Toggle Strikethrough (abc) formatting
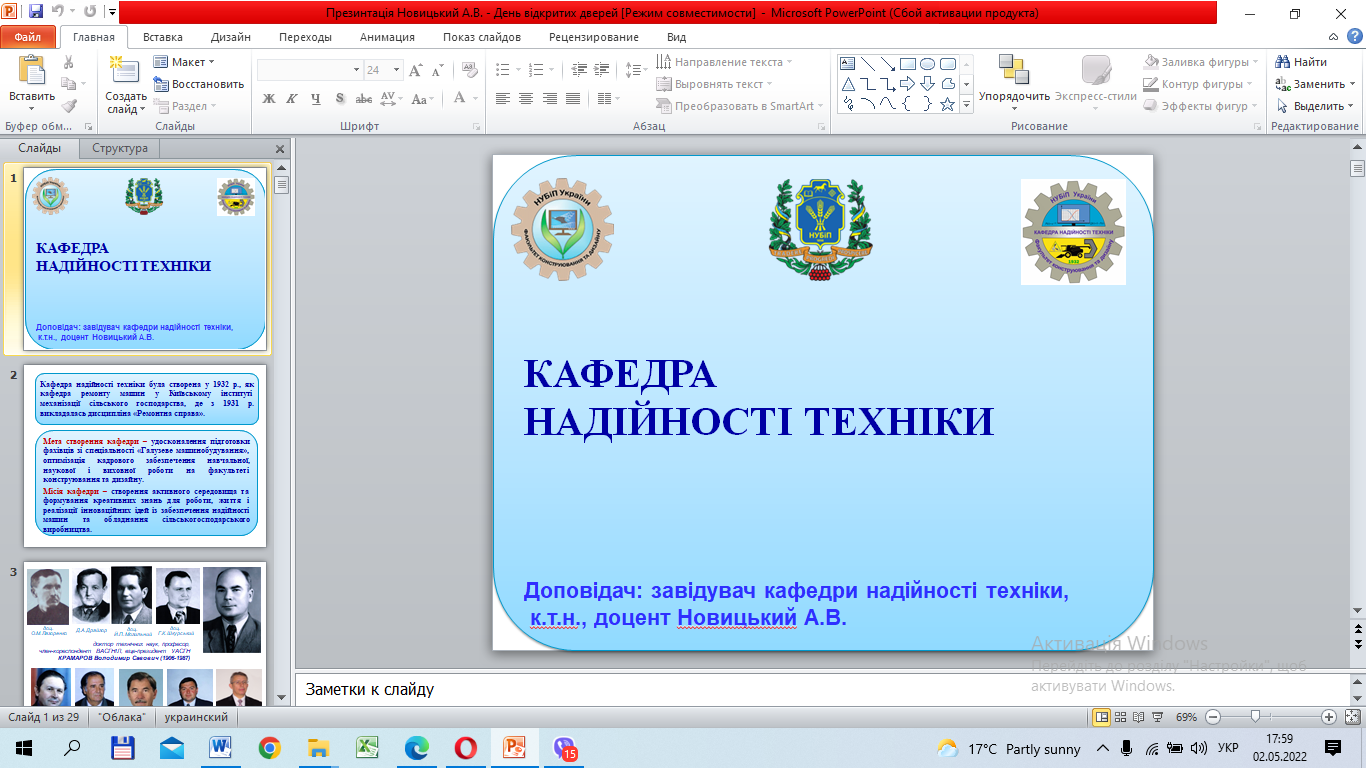Image resolution: width=1366 pixels, height=768 pixels. pos(364,98)
